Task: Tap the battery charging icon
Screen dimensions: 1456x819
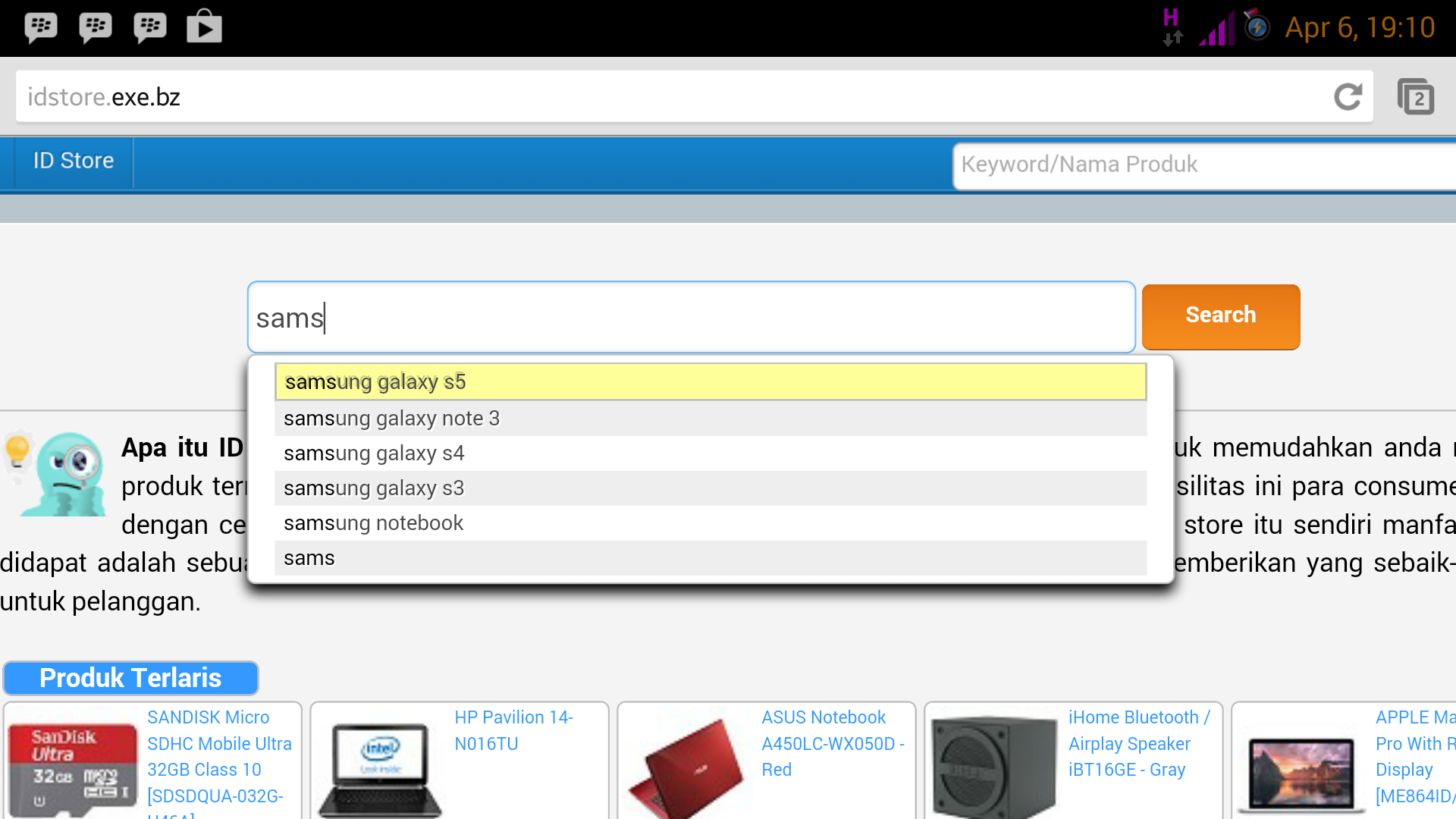Action: [1257, 26]
